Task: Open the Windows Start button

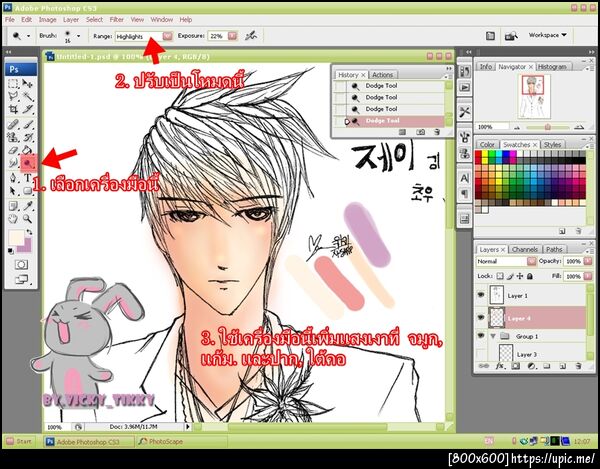Action: click(20, 441)
